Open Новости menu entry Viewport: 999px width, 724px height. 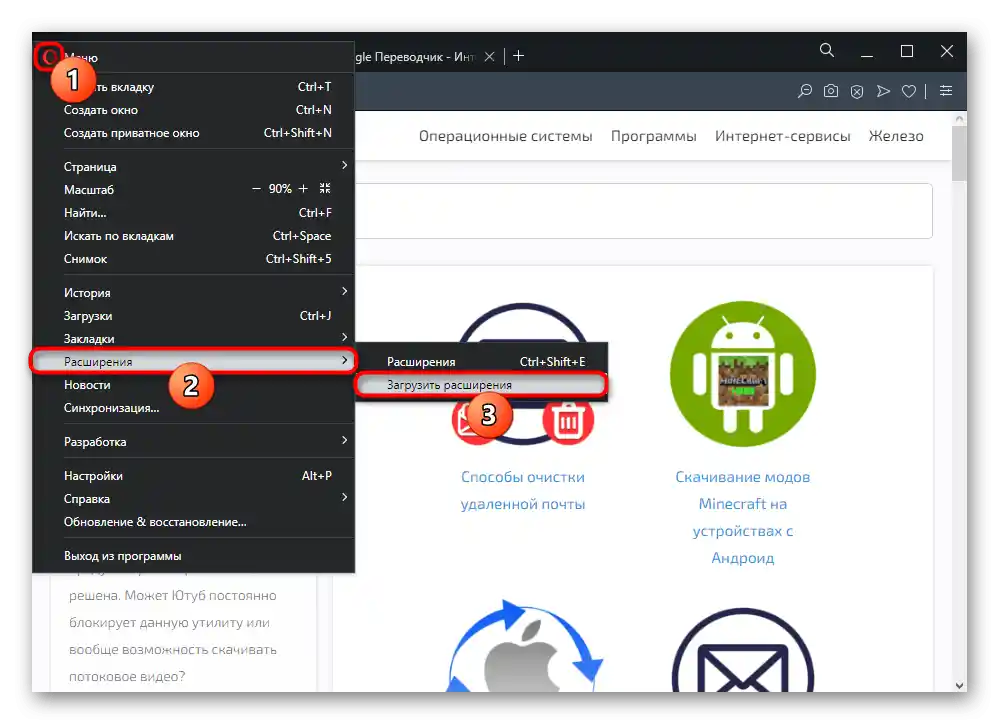tap(194, 385)
